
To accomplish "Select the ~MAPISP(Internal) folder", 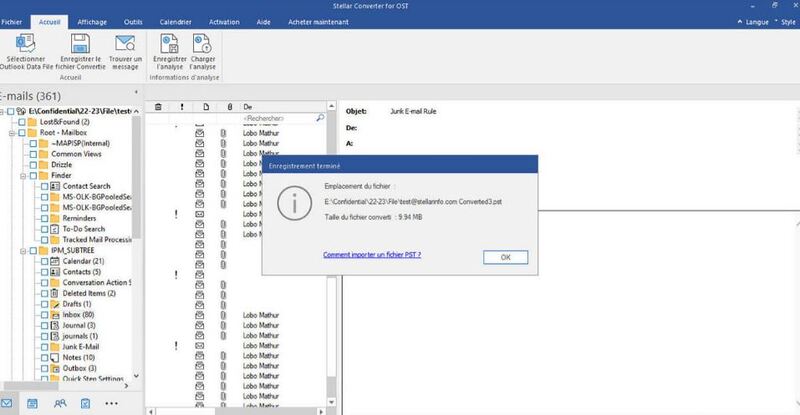I will (81, 143).
